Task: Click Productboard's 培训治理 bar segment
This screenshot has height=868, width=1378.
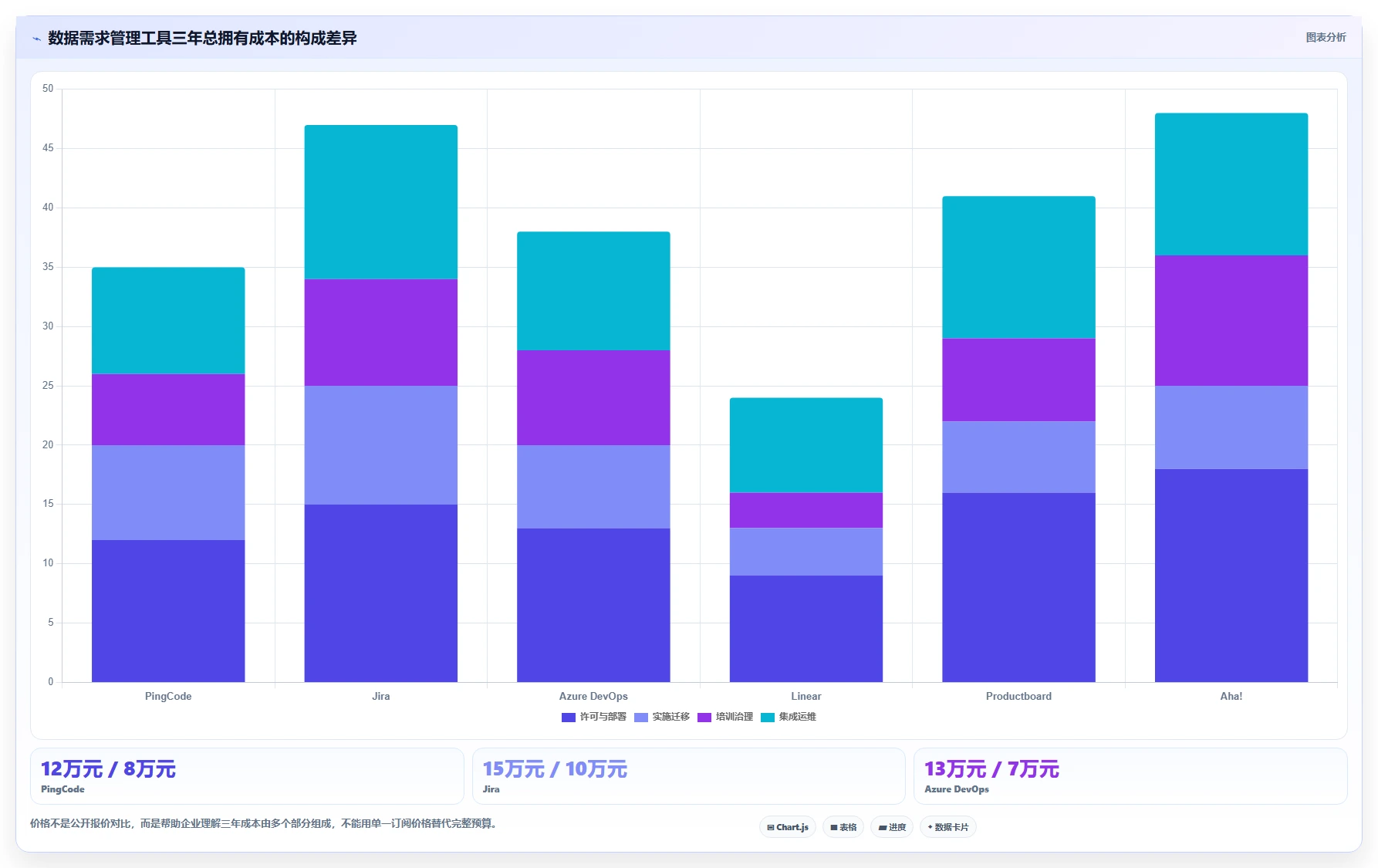Action: click(x=1018, y=380)
